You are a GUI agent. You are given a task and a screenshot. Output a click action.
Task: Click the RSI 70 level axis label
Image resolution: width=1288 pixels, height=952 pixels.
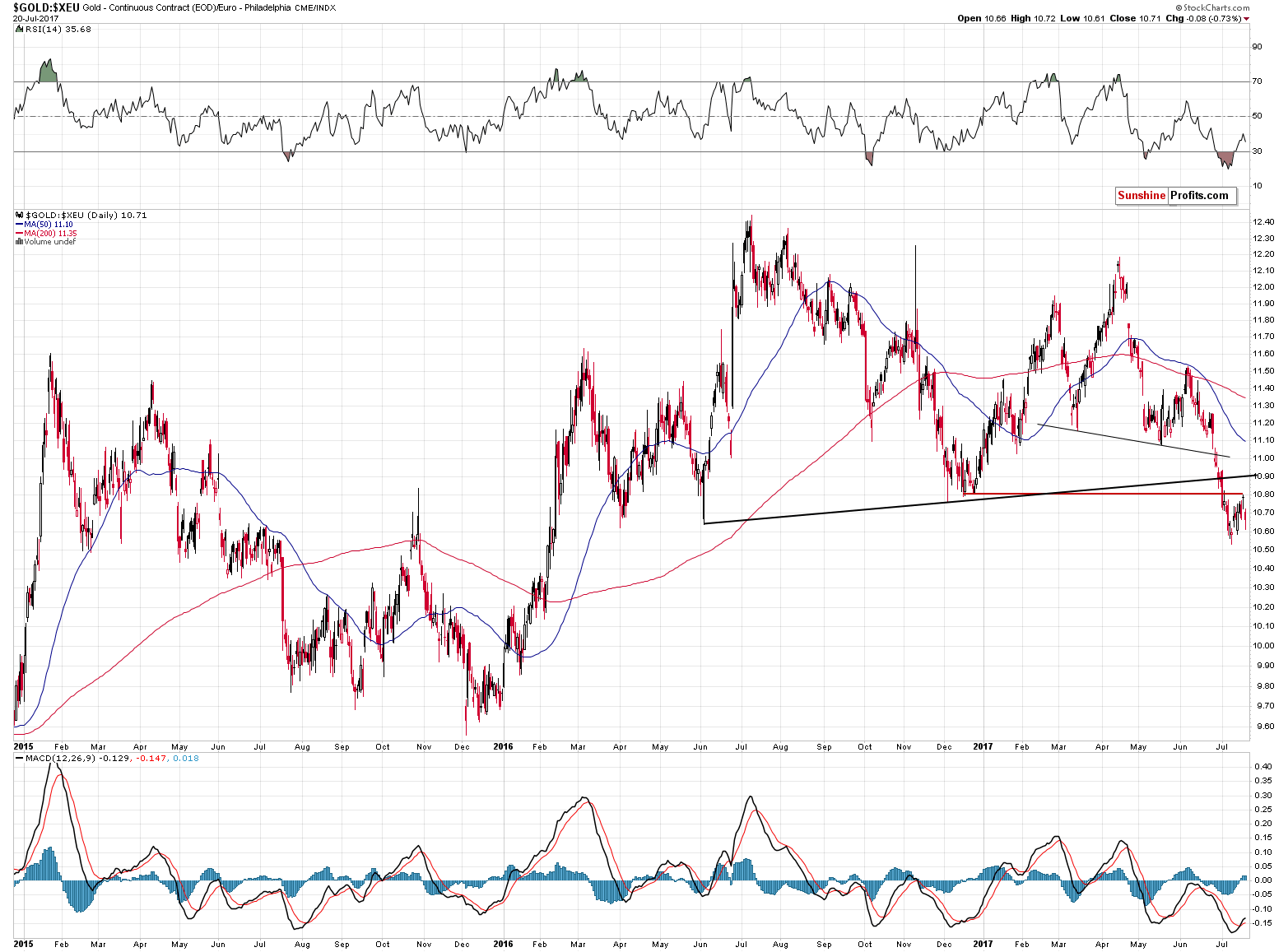click(1258, 81)
